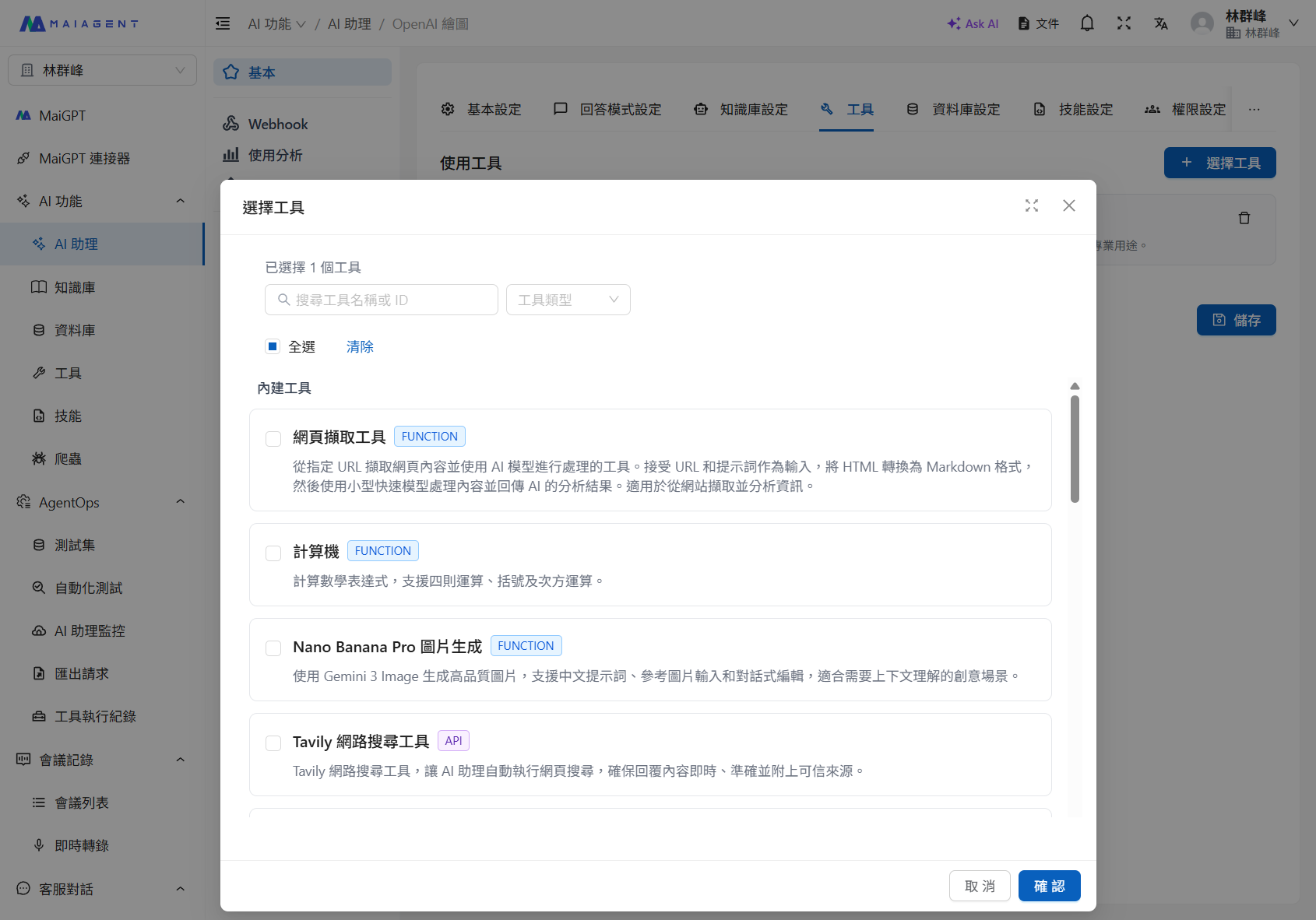This screenshot has width=1316, height=920.
Task: Collapse the AgentOps section chevron
Action: click(180, 501)
